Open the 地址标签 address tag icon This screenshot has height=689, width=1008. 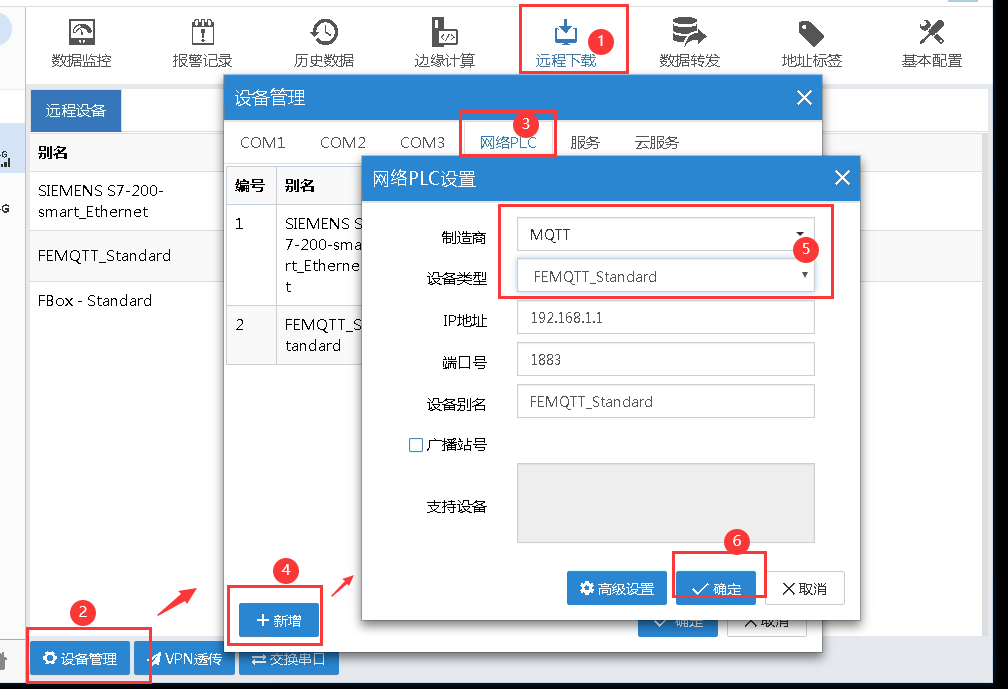[811, 43]
